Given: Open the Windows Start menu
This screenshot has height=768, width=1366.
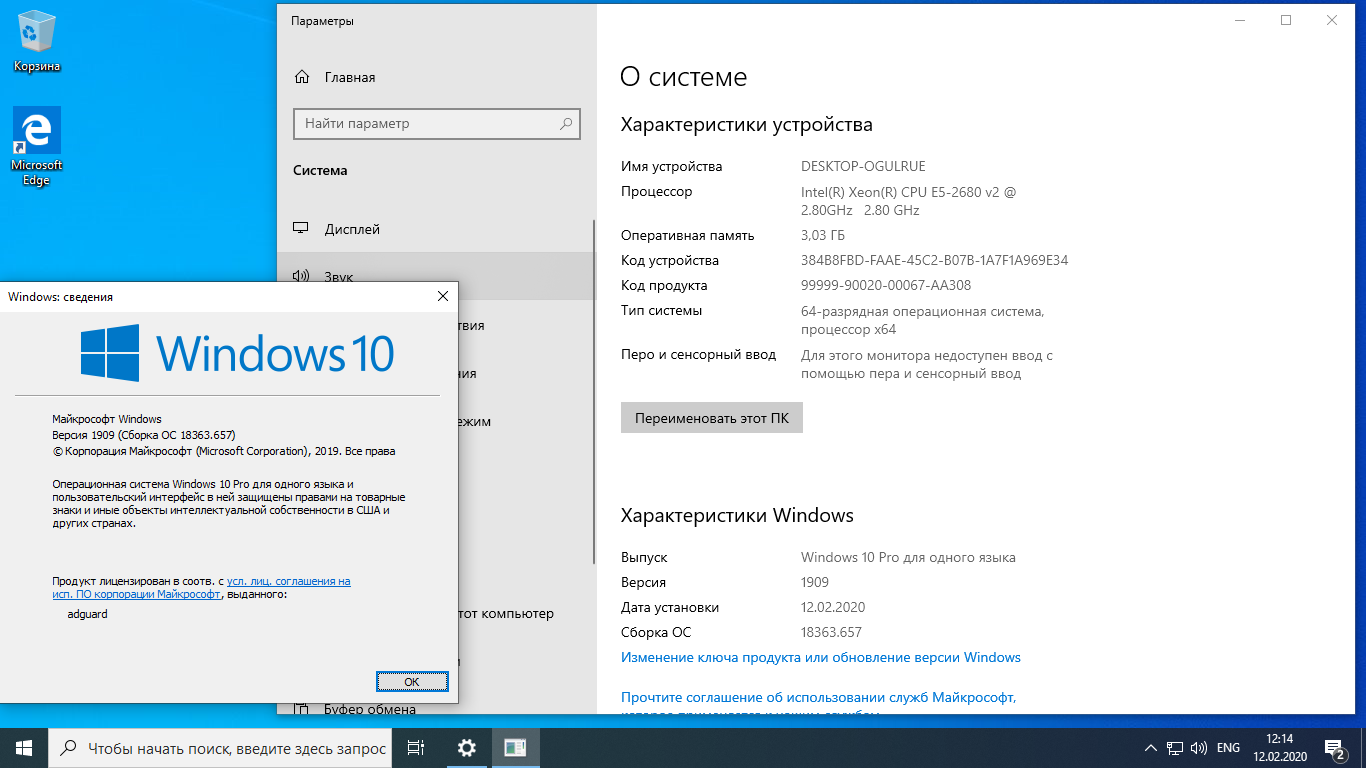Looking at the screenshot, I should click(24, 748).
